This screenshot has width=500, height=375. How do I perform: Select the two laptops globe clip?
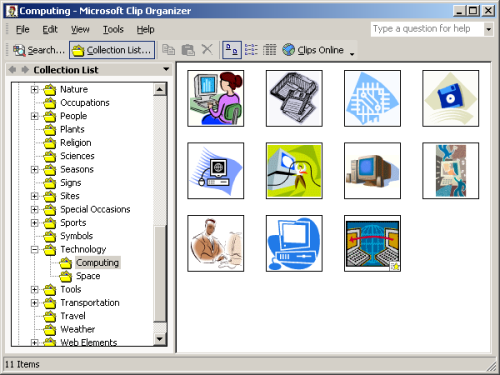[372, 243]
